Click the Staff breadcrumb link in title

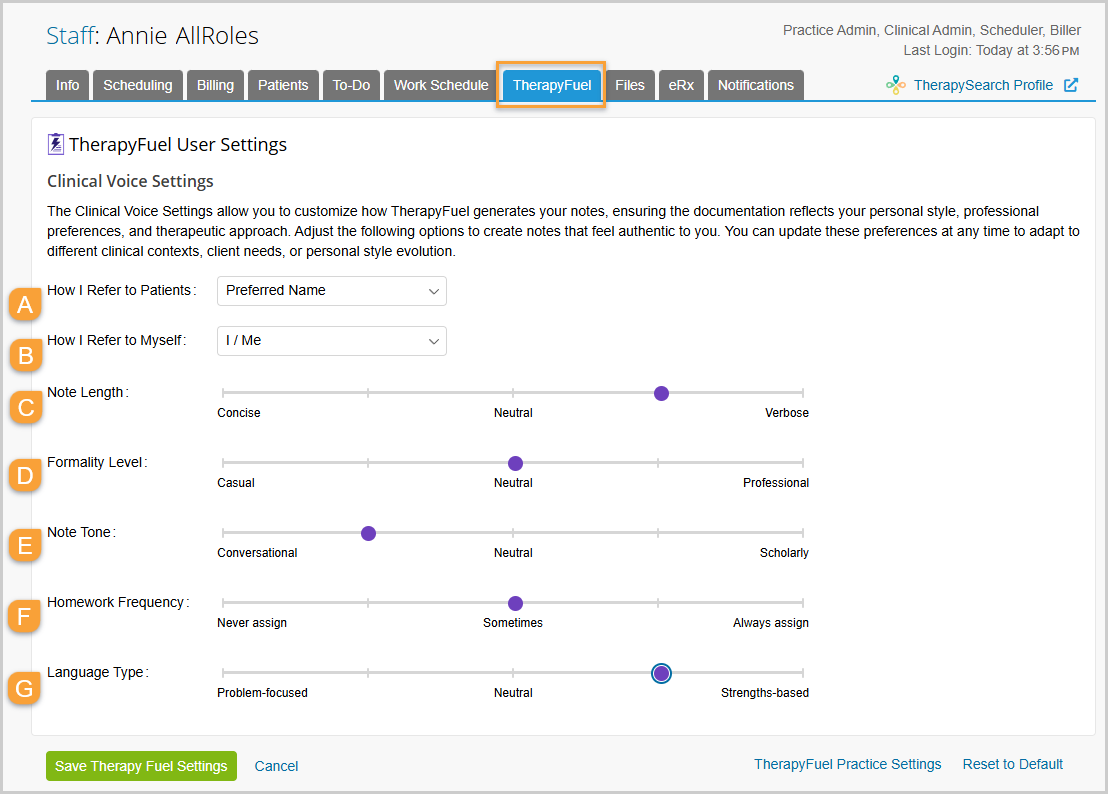(70, 35)
